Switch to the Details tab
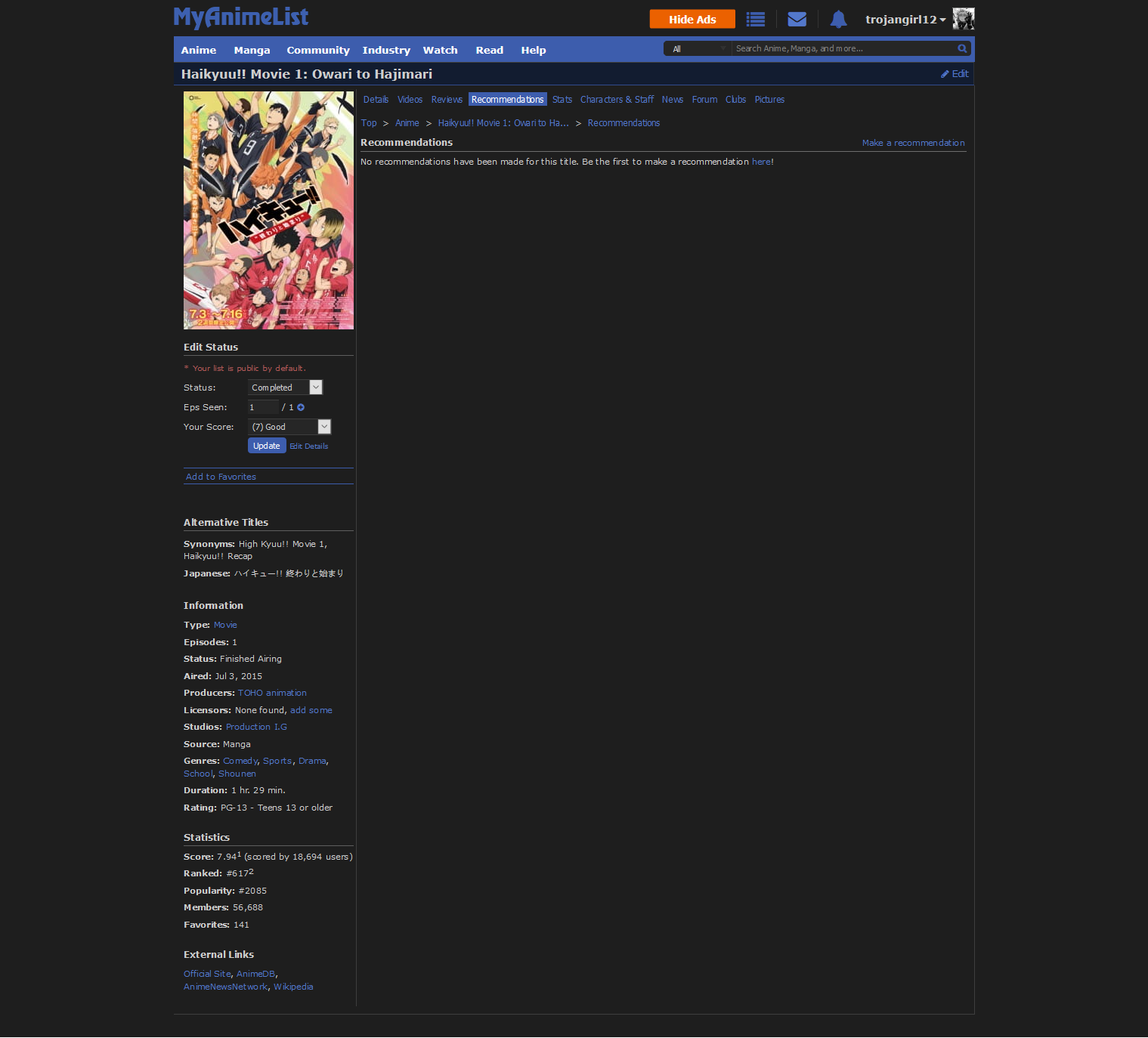The height and width of the screenshot is (1038, 1148). 376,100
